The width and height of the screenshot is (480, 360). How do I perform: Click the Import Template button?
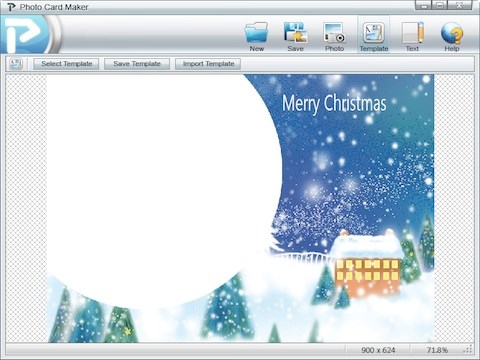[208, 64]
